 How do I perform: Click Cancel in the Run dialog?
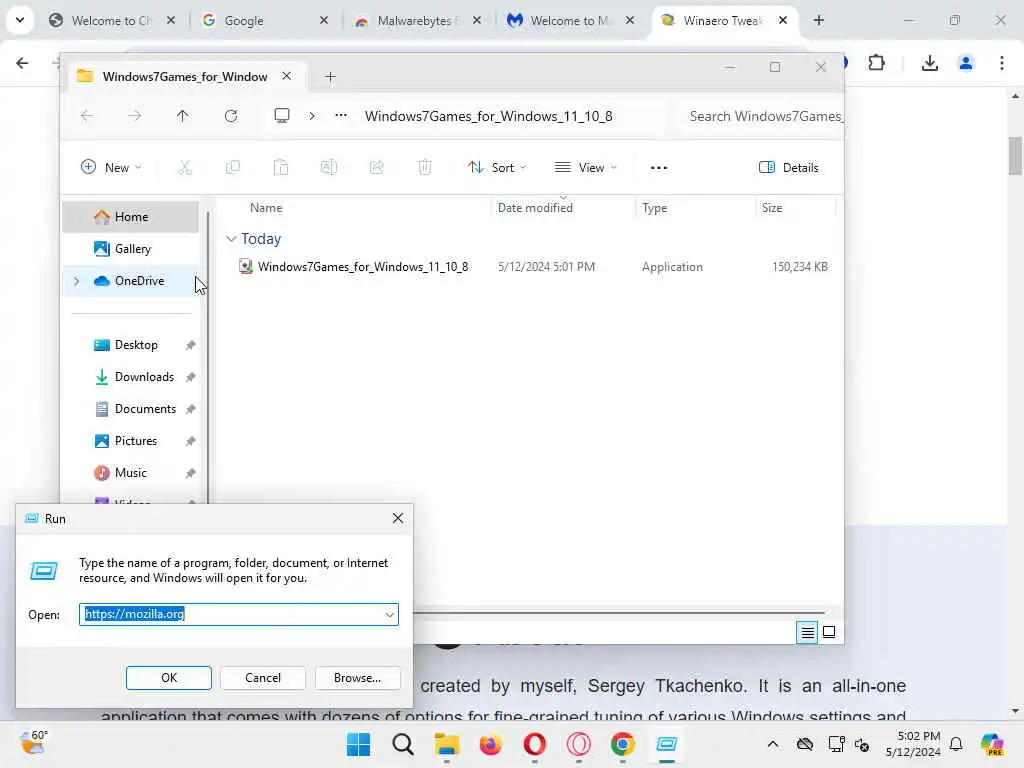point(263,678)
